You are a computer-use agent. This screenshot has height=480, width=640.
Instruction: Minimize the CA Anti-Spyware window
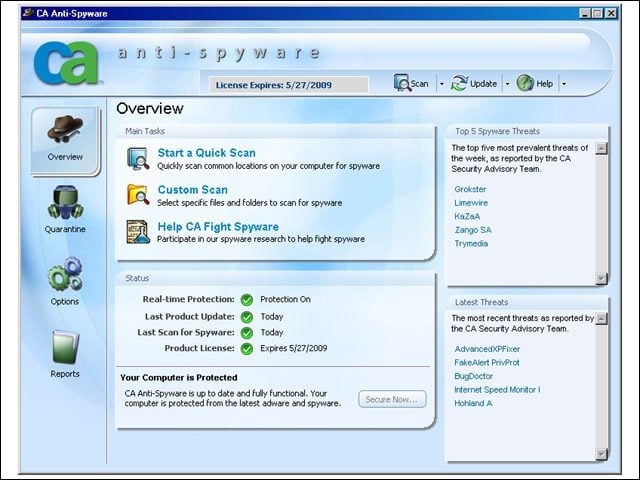tap(585, 13)
